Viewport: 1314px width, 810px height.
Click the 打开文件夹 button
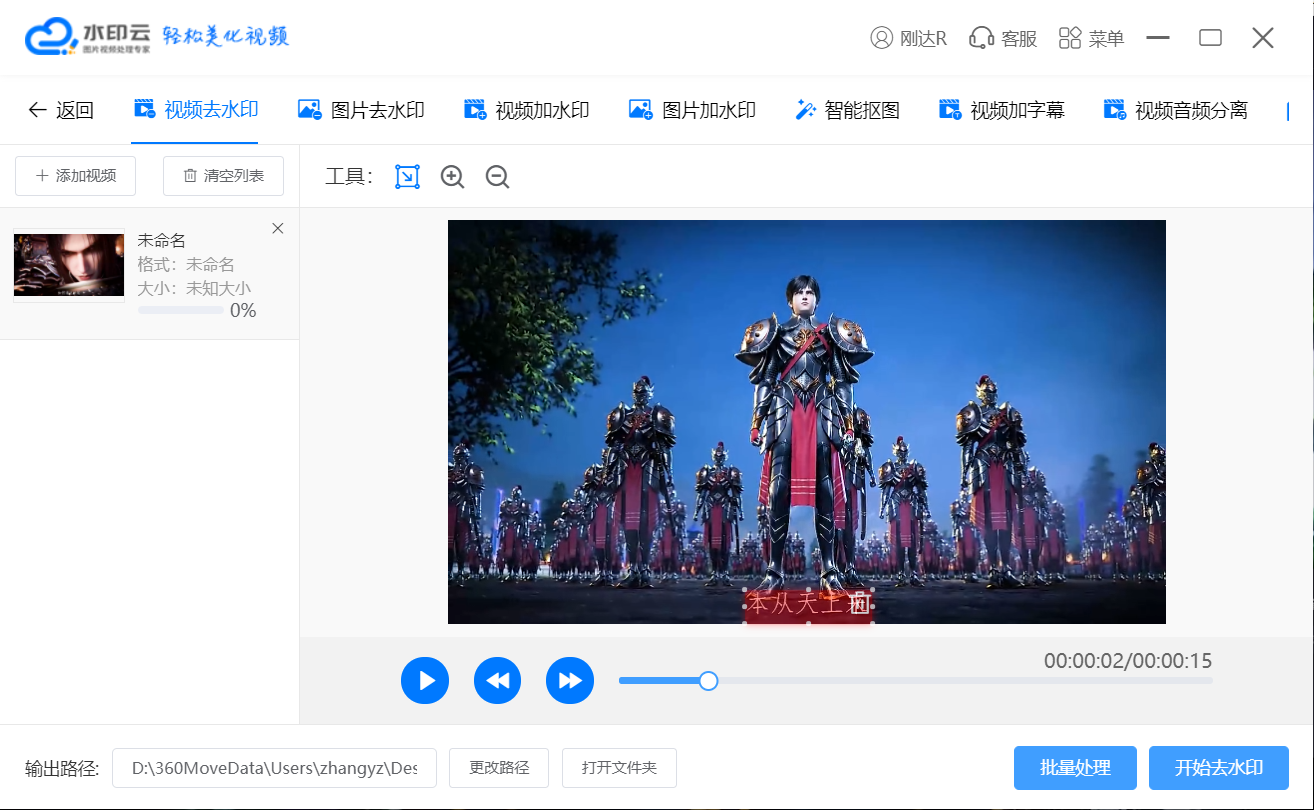tap(619, 768)
